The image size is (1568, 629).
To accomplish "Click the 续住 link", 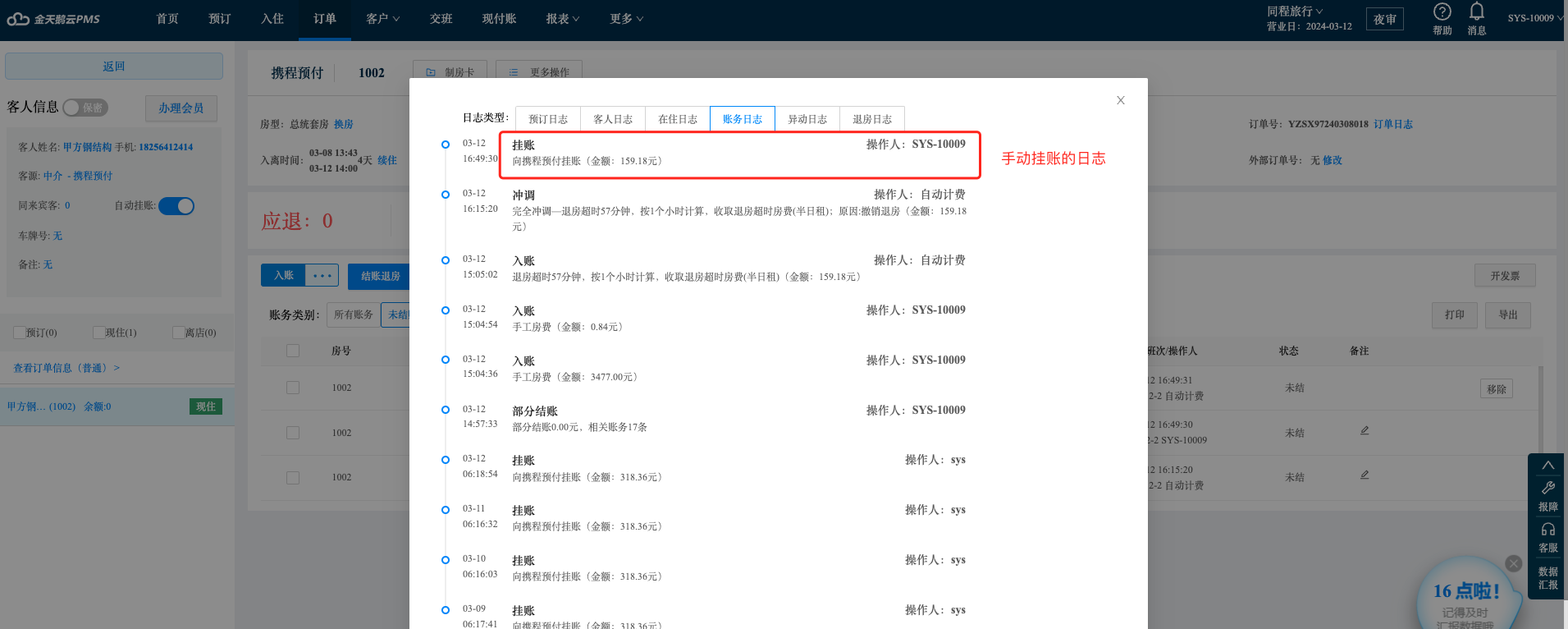I will (x=387, y=160).
